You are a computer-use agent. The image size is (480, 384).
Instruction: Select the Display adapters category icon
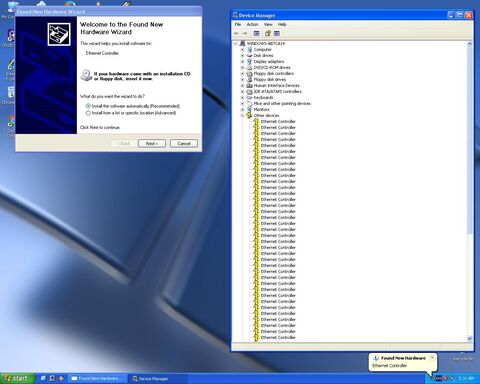click(249, 61)
